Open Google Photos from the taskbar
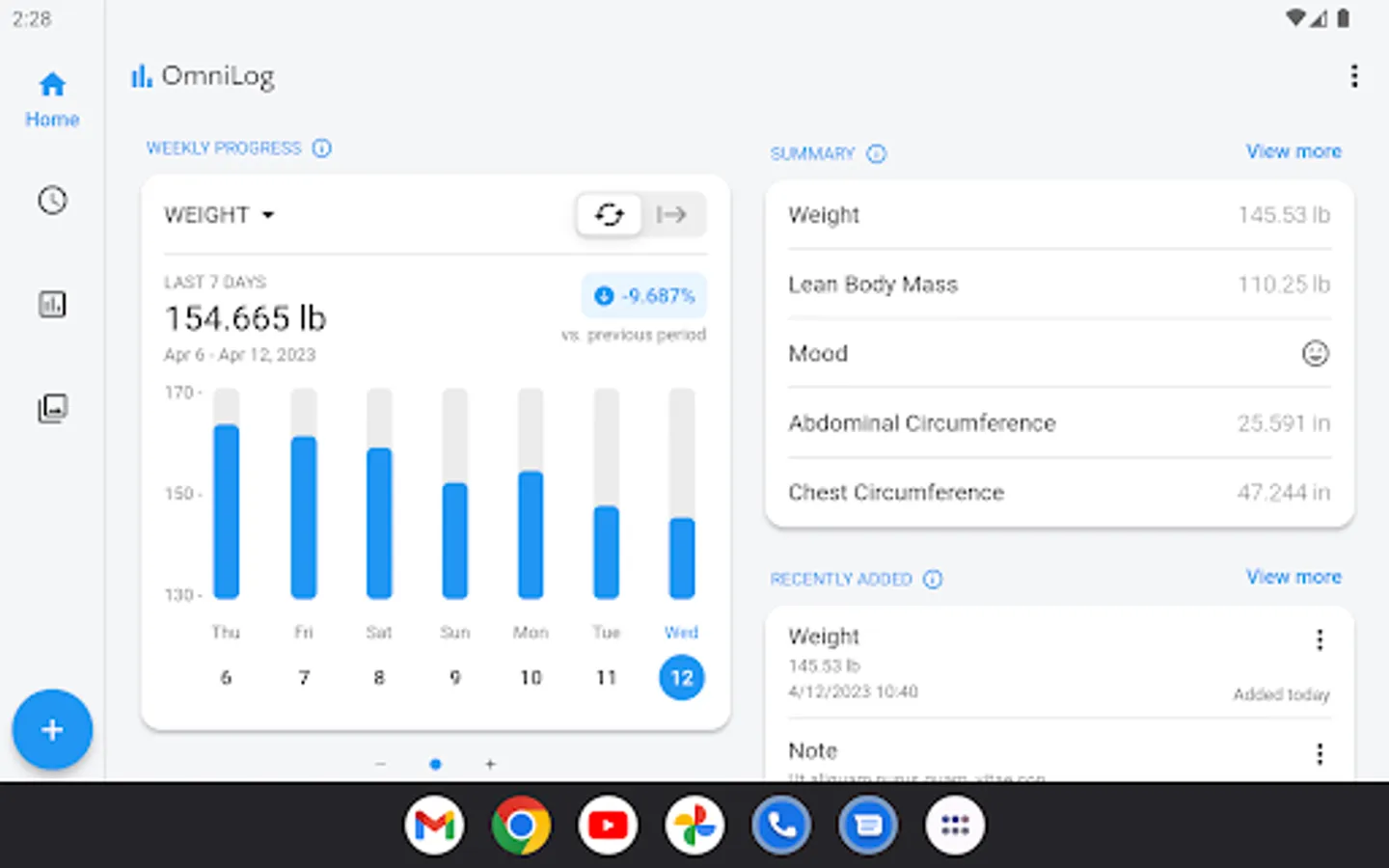 (695, 826)
